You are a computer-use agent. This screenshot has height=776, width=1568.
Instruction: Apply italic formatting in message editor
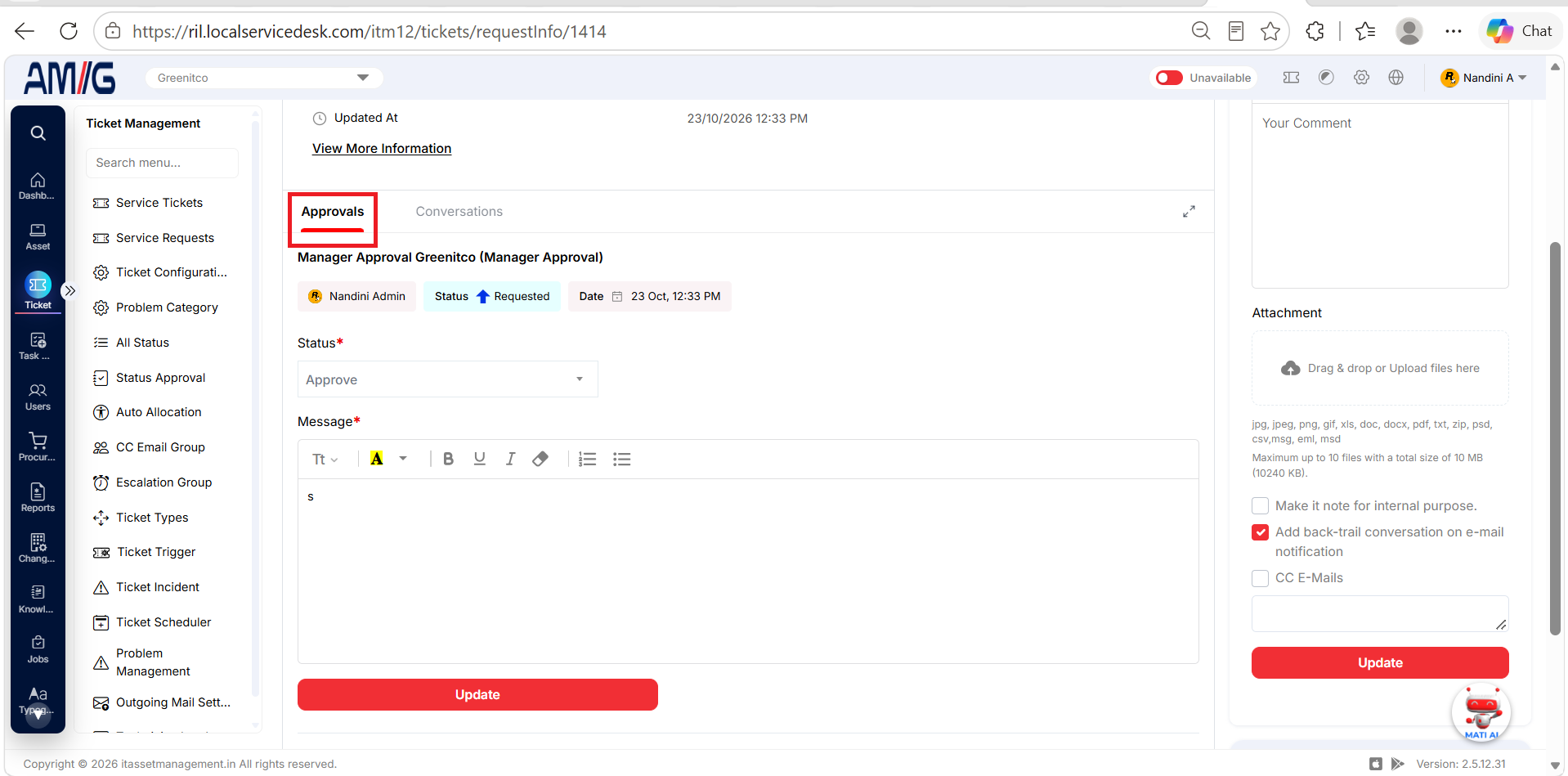point(510,459)
